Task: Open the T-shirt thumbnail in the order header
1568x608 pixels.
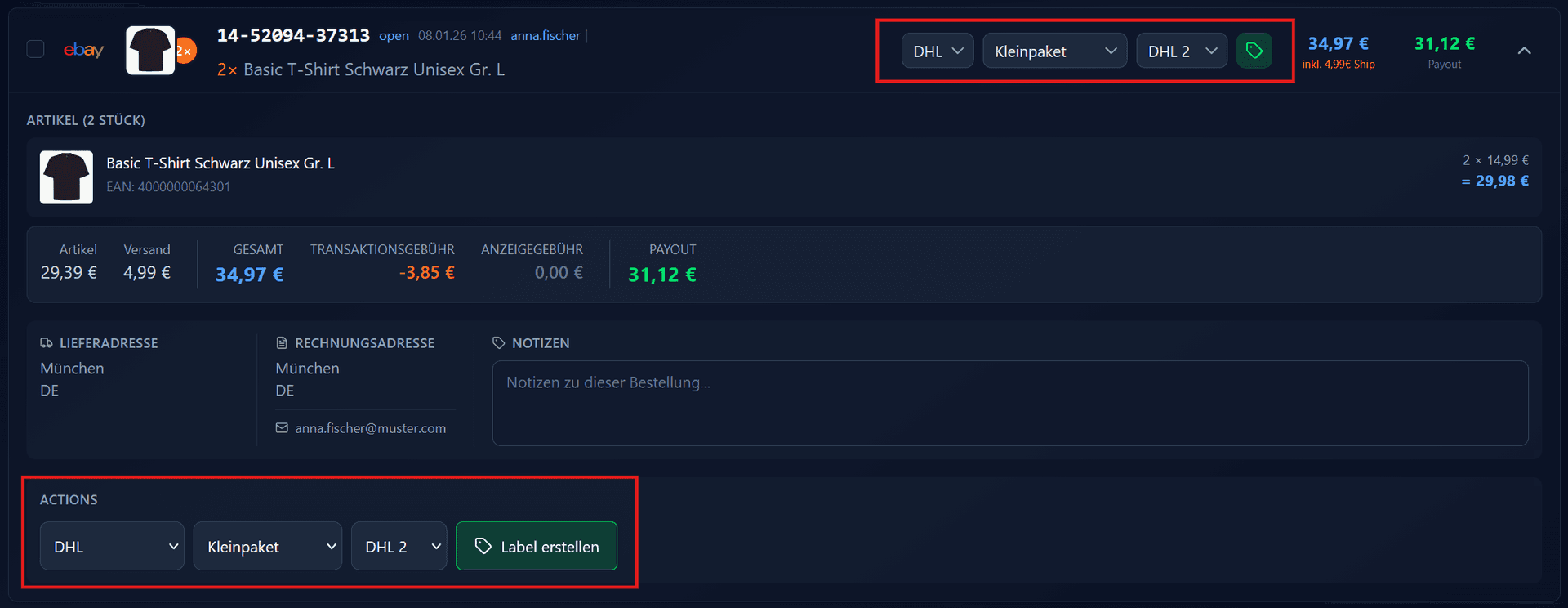Action: 150,50
